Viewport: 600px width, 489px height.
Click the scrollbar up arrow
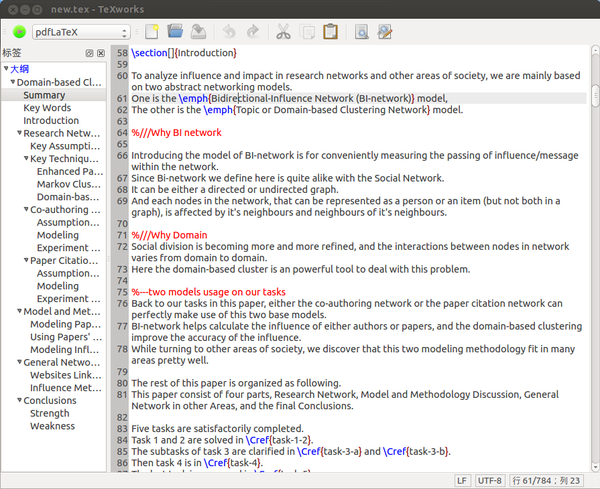click(595, 51)
